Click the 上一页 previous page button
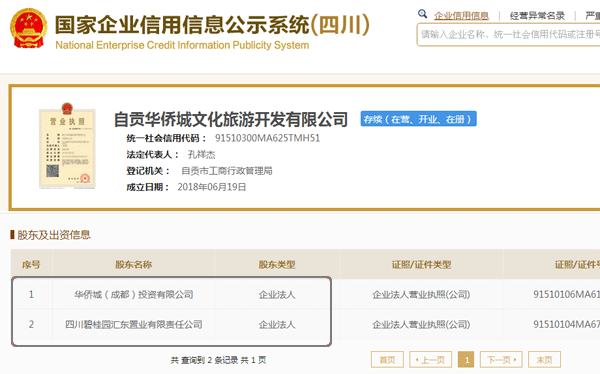 pyautogui.click(x=430, y=359)
